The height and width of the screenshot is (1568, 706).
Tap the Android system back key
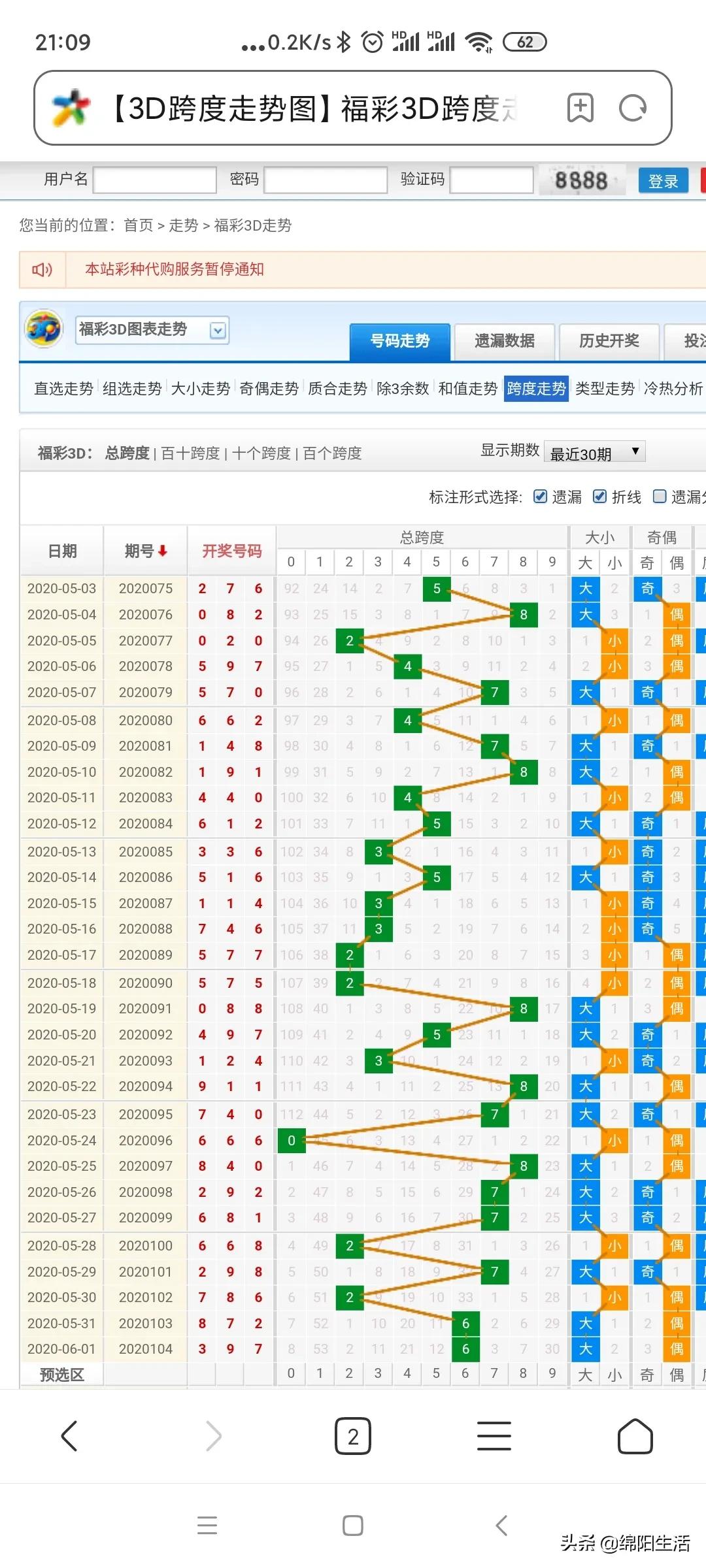[x=501, y=1525]
